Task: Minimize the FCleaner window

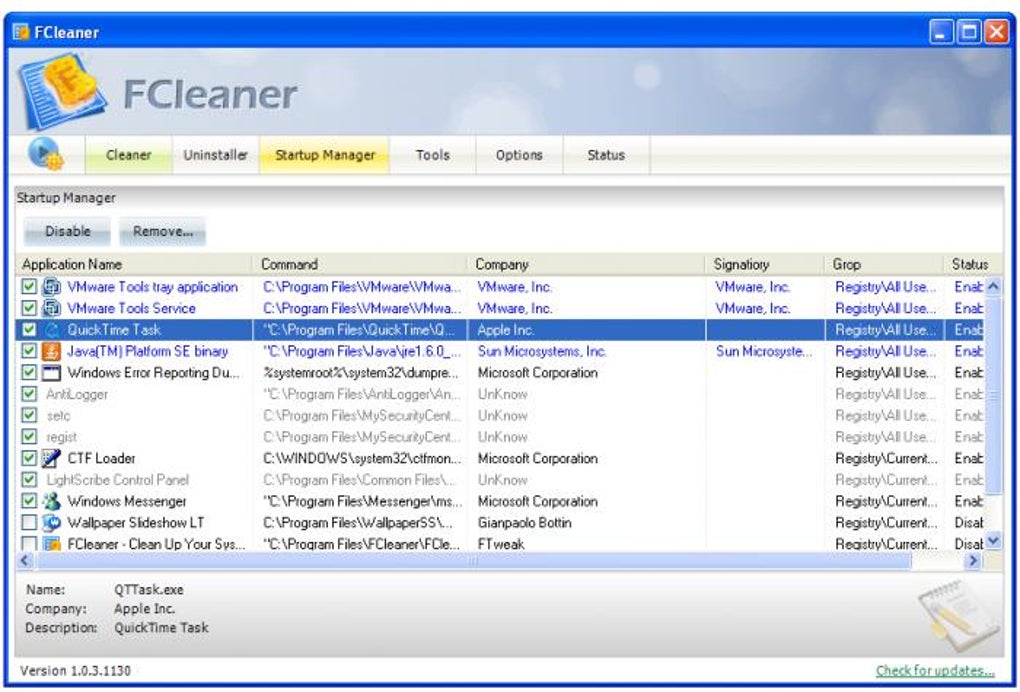Action: tap(941, 32)
